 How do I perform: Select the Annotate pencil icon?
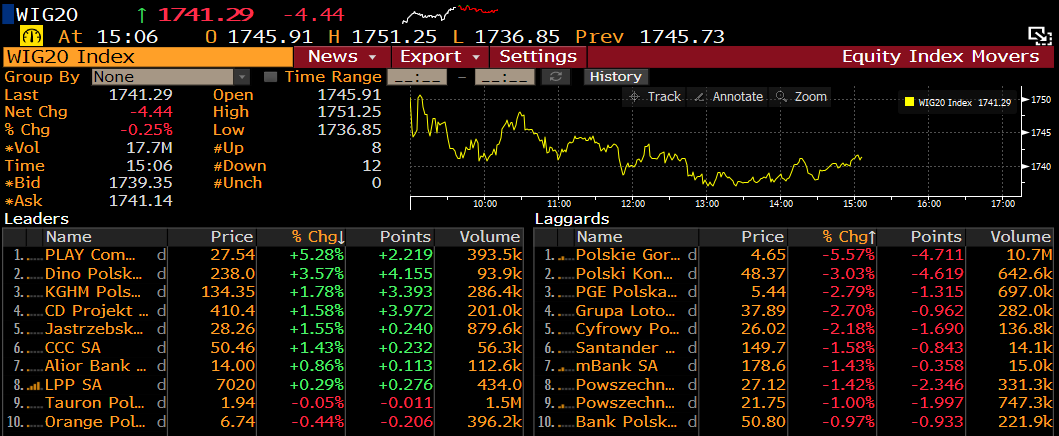699,97
